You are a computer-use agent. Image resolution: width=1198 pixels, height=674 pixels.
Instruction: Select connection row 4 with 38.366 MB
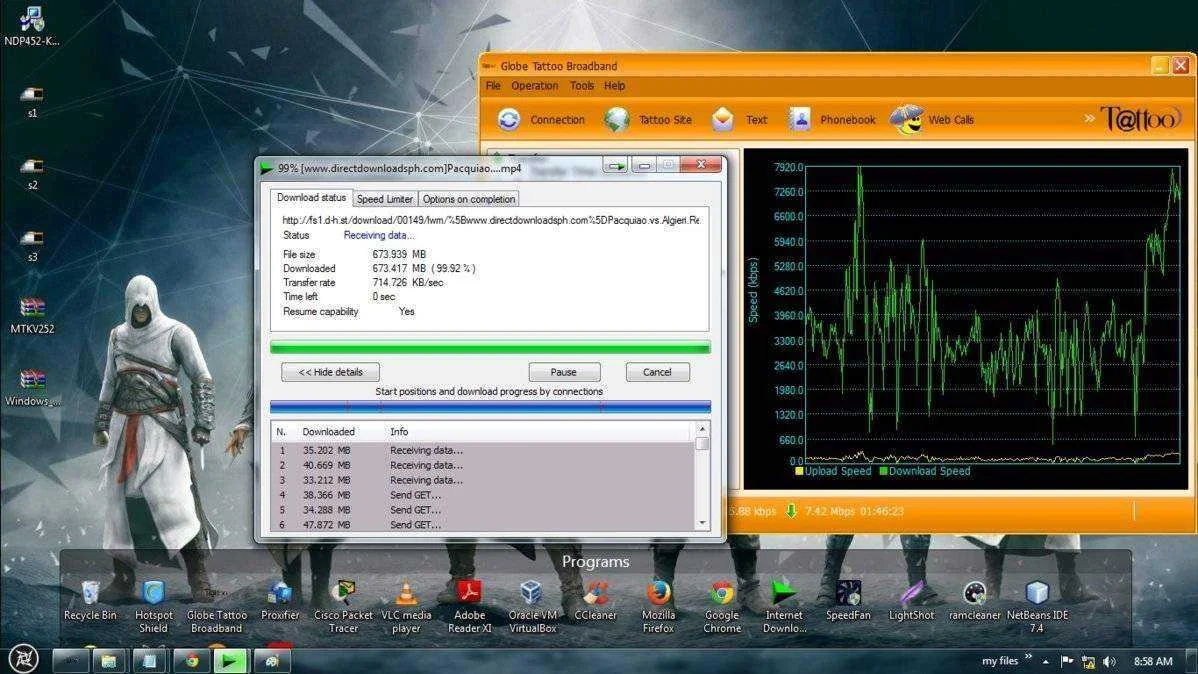click(x=483, y=495)
